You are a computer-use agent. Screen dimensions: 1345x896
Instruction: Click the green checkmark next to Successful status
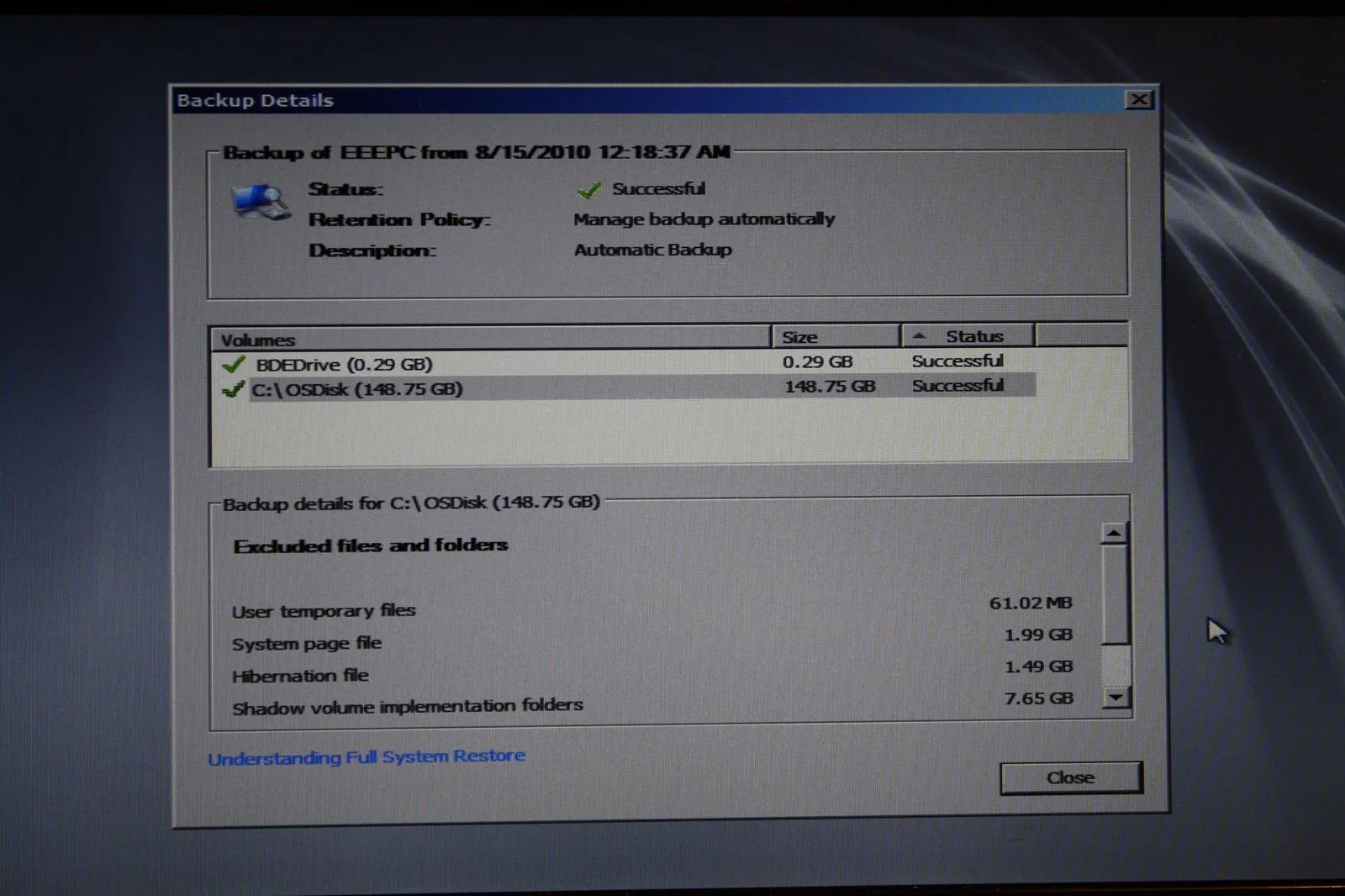point(589,190)
